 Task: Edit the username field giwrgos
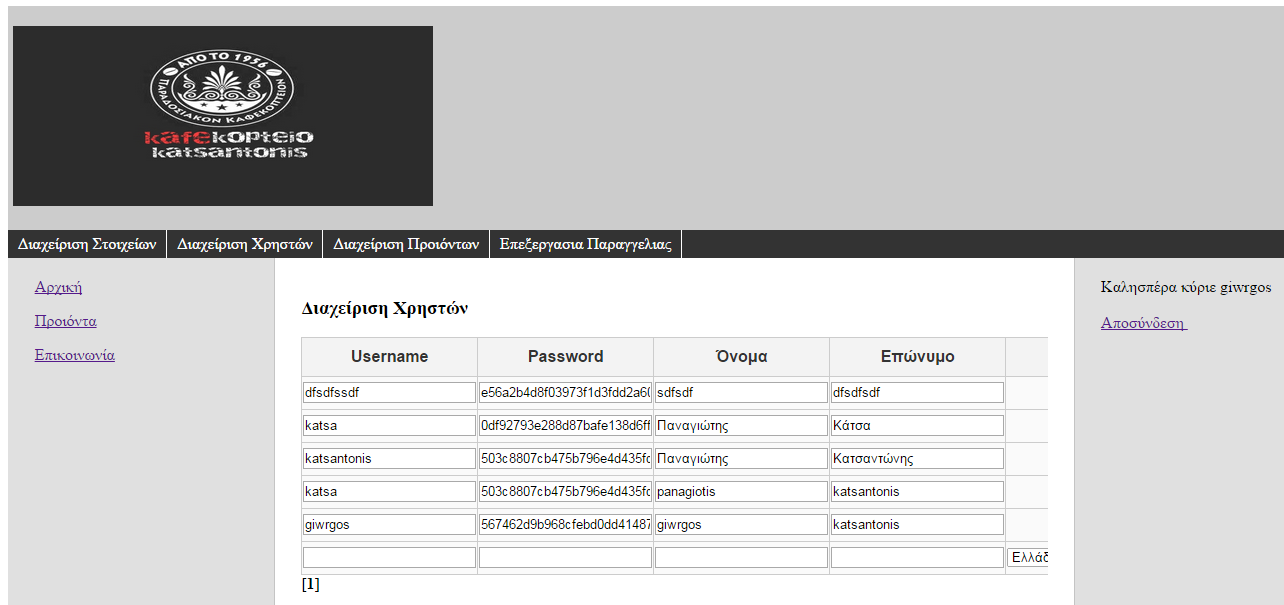389,525
